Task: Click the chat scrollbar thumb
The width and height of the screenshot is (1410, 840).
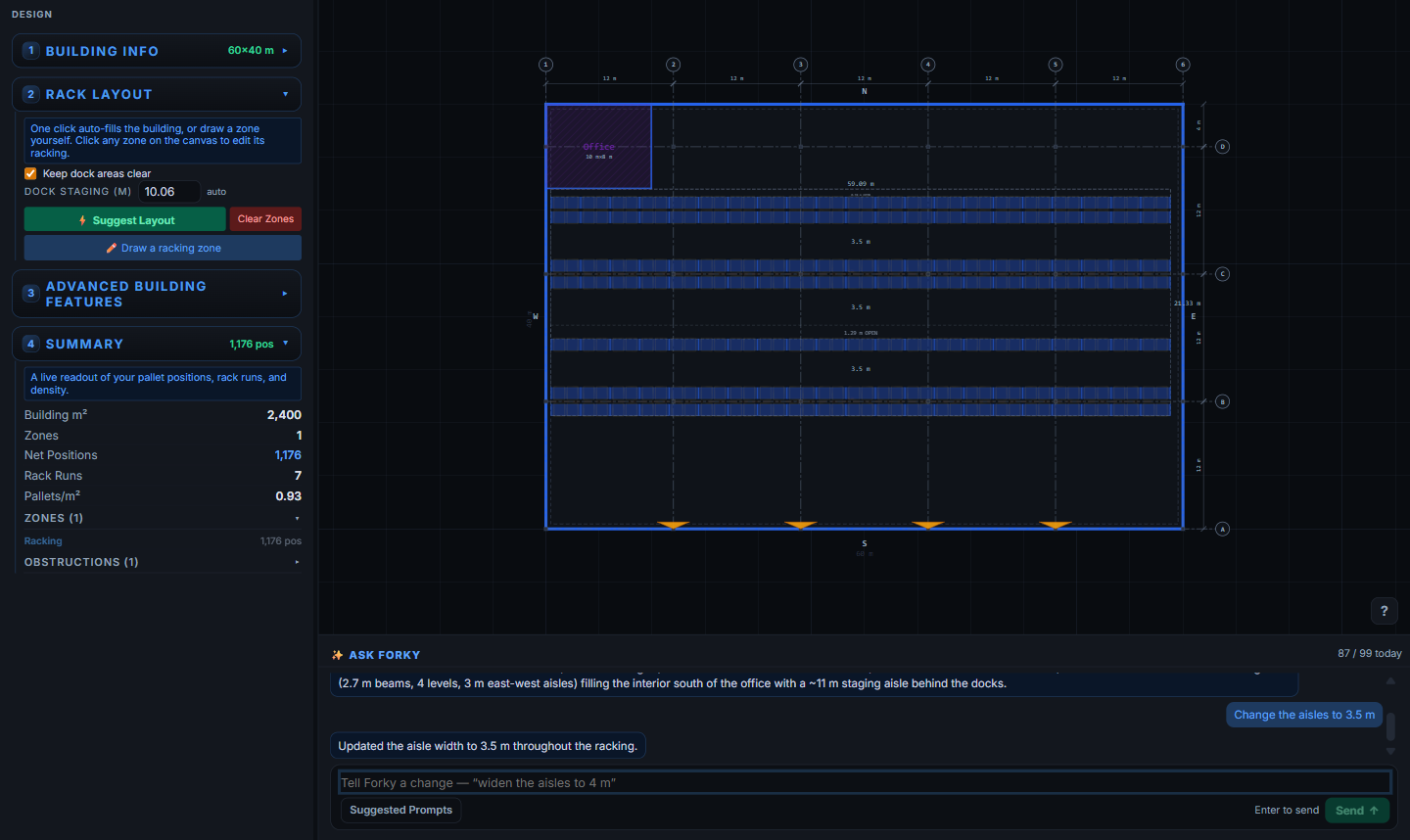Action: [1390, 726]
